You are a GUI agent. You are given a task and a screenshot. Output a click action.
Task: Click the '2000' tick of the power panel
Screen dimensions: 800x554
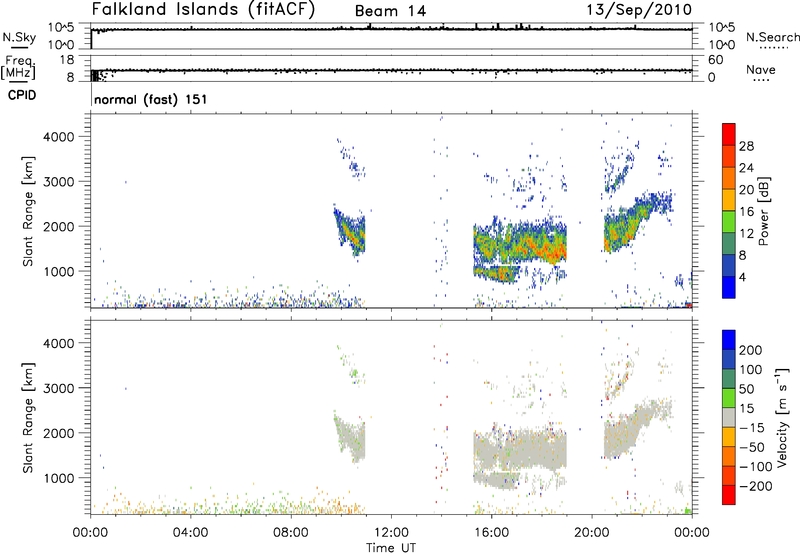[59, 226]
